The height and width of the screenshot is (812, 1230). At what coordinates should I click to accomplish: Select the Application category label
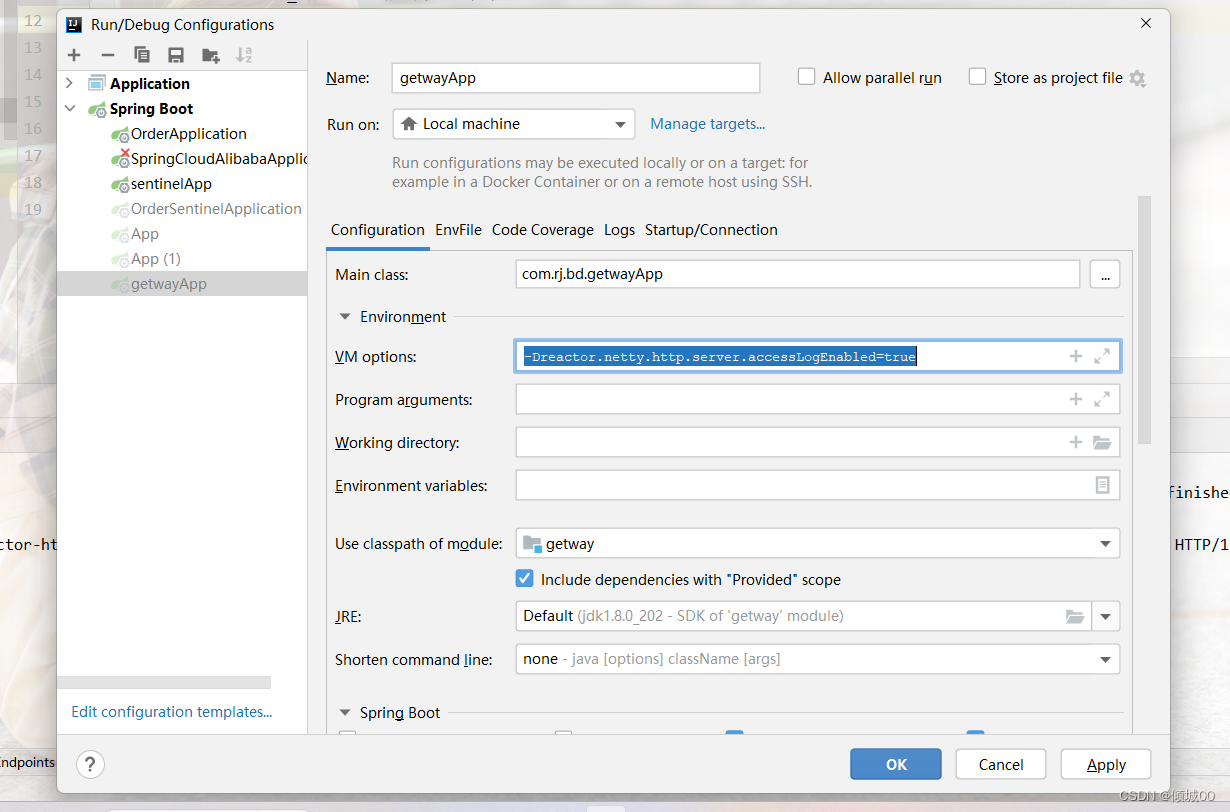[x=150, y=84]
